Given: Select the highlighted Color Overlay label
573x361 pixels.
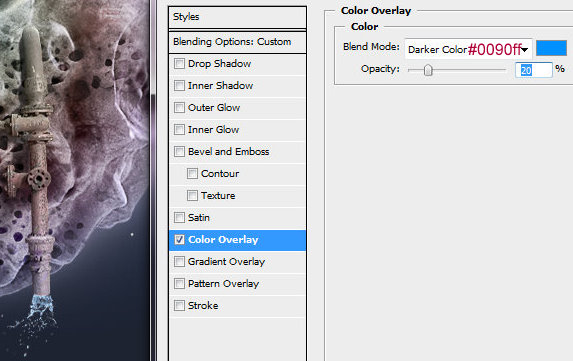Looking at the screenshot, I should coord(223,240).
